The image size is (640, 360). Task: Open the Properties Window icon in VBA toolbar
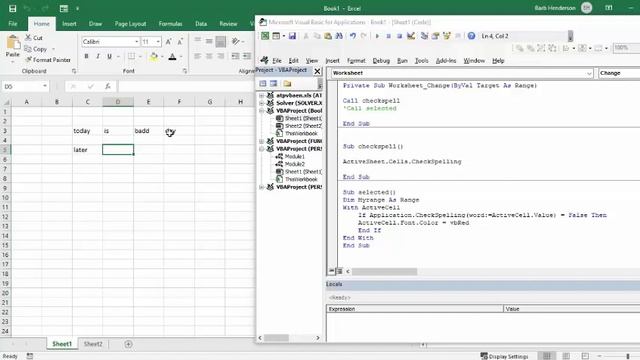click(436, 36)
